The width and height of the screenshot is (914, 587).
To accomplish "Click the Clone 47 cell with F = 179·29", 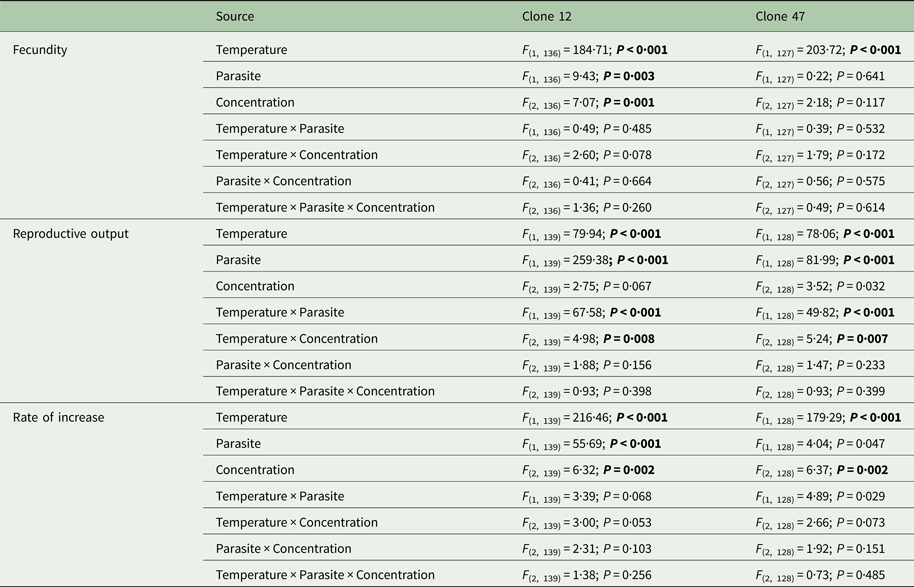I will click(x=828, y=418).
